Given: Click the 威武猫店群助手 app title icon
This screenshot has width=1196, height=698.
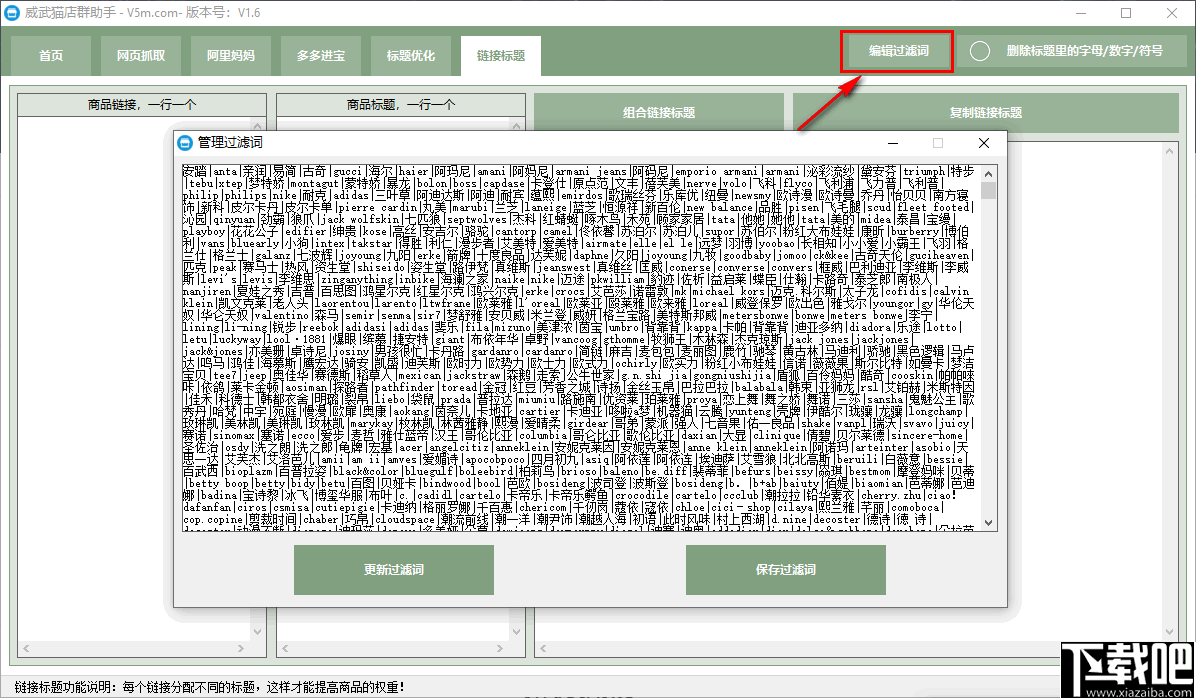Looking at the screenshot, I should click(x=13, y=13).
